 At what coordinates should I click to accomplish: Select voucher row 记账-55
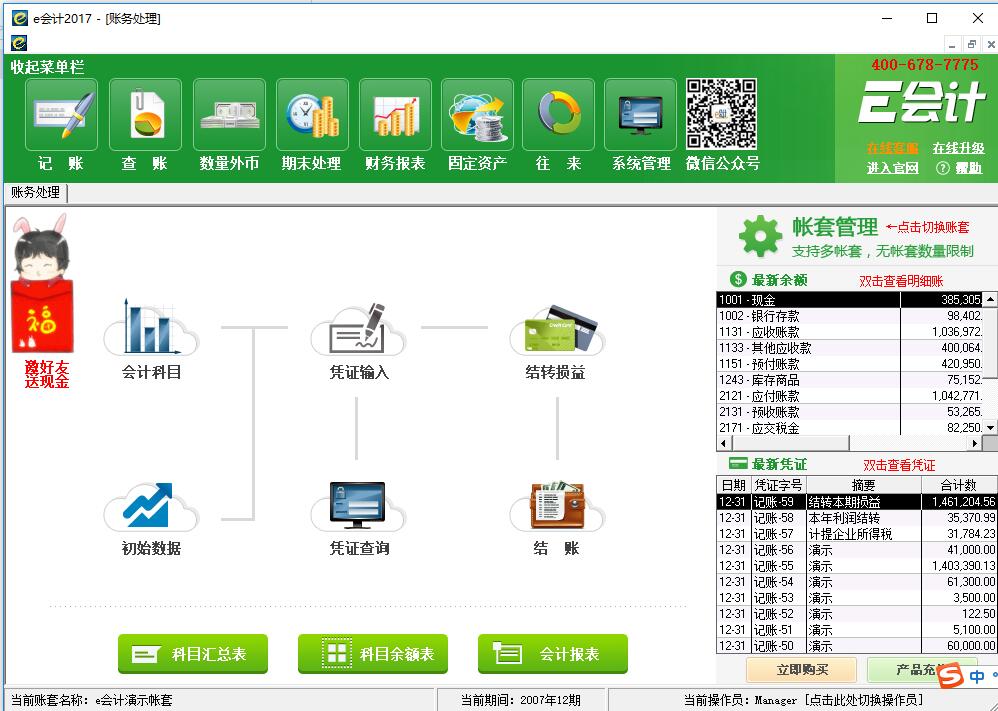(x=857, y=566)
